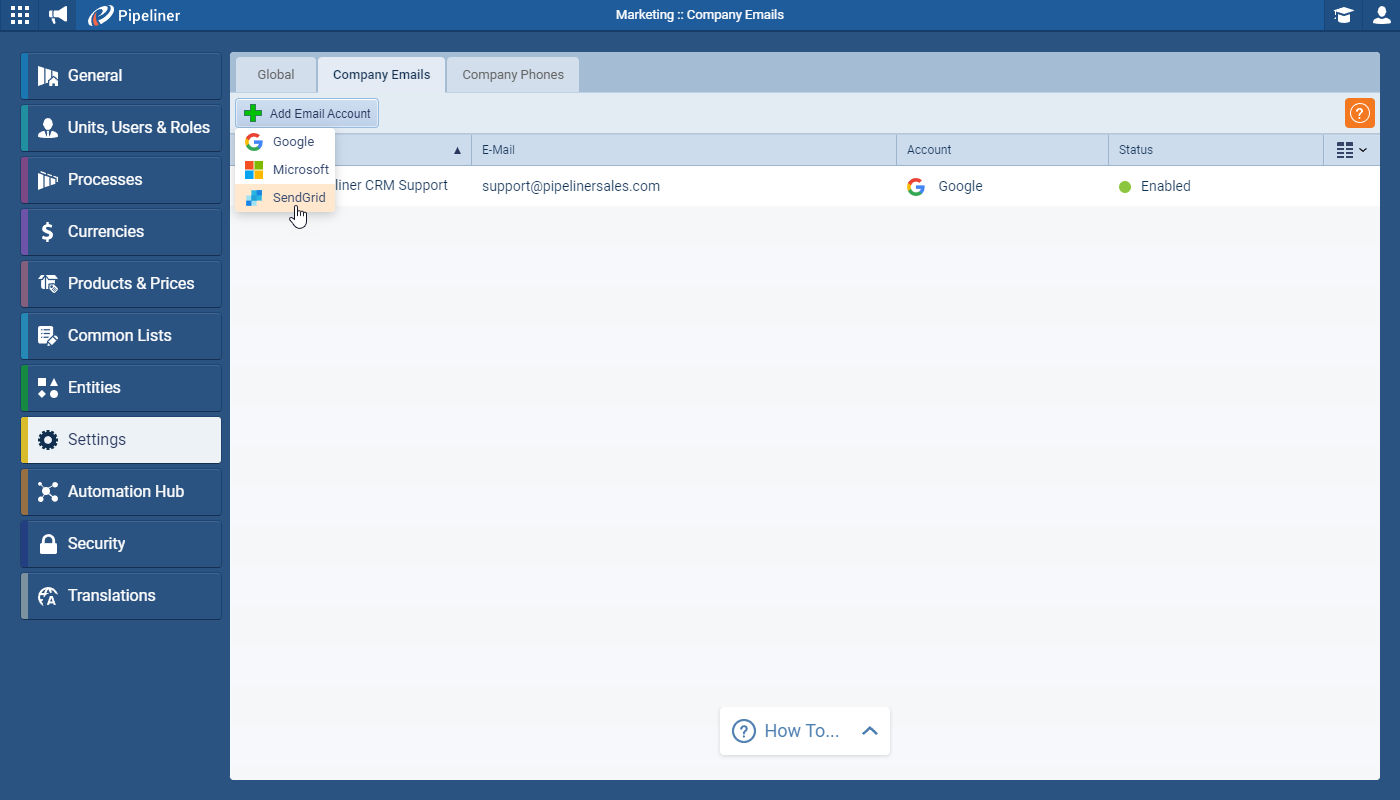Screen dimensions: 1400x800
Task: Click the green Enabled status dot
Action: pos(1125,187)
